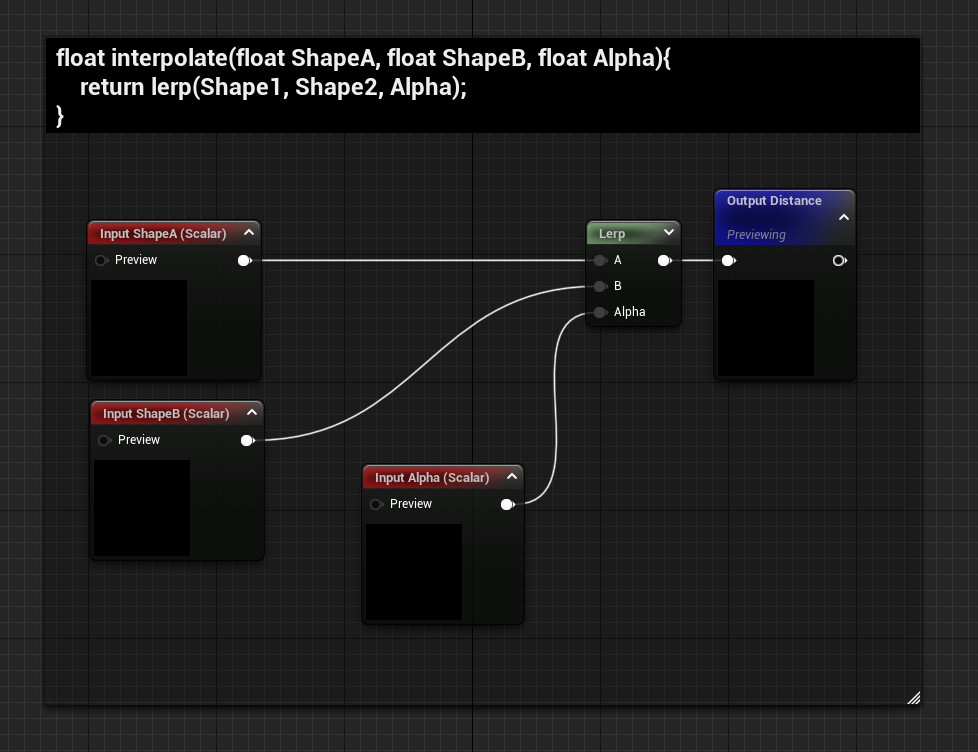
Task: Click the resize grip at the graph's corner
Action: click(x=913, y=697)
